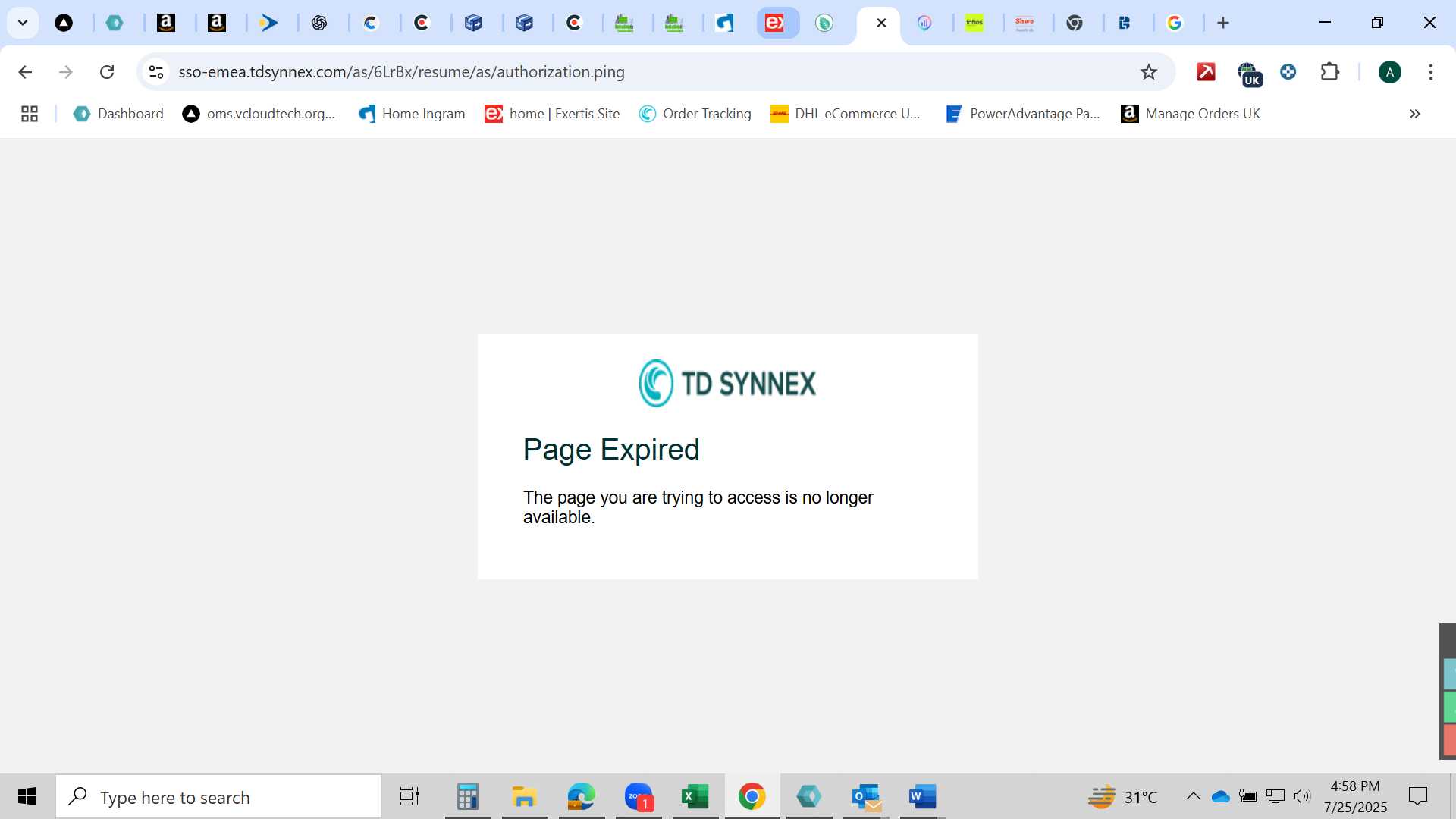Image resolution: width=1456 pixels, height=819 pixels.
Task: Open the oms.vcloudtech.org bookmark
Action: [x=259, y=114]
